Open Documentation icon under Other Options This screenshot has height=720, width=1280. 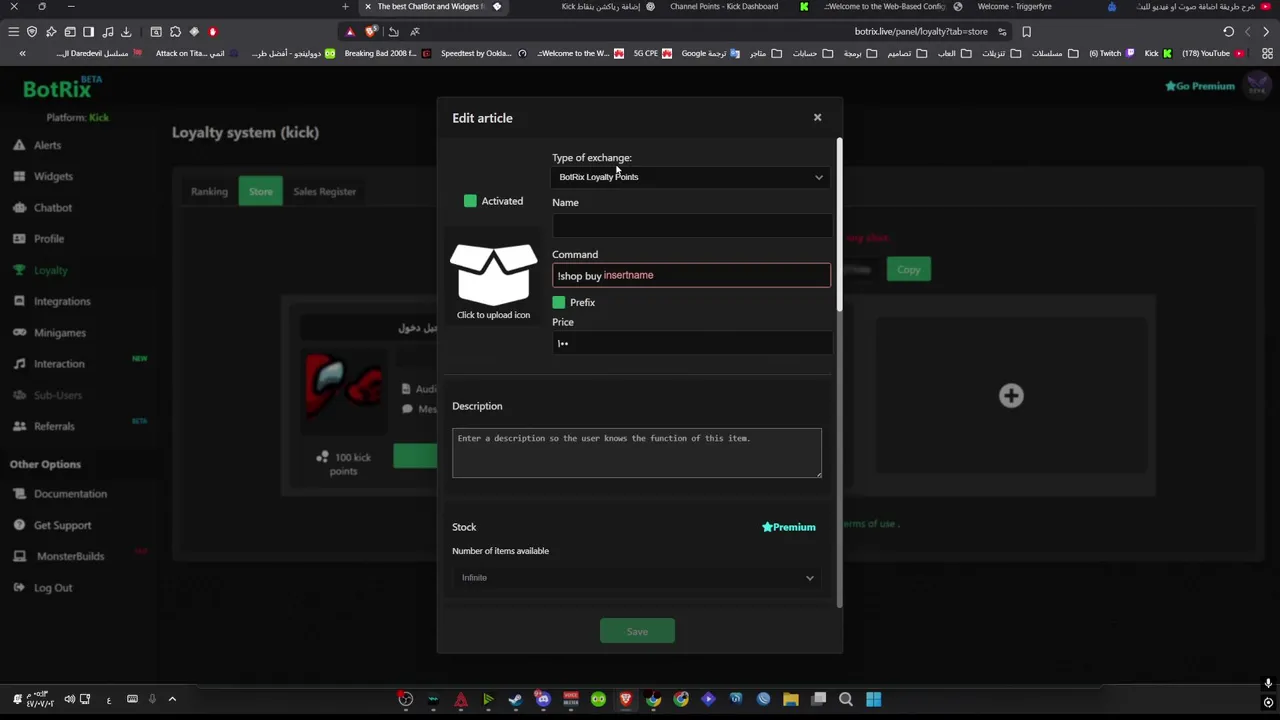tap(19, 494)
